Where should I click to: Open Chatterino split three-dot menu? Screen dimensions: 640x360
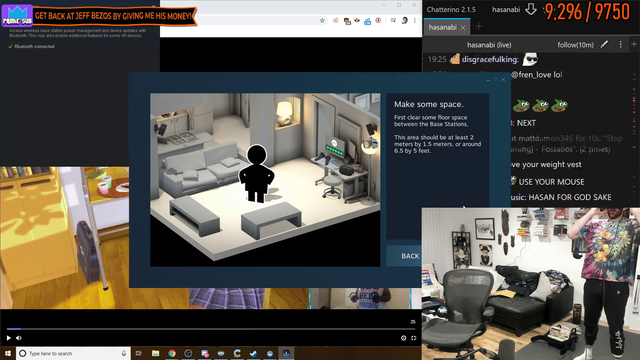[x=620, y=44]
